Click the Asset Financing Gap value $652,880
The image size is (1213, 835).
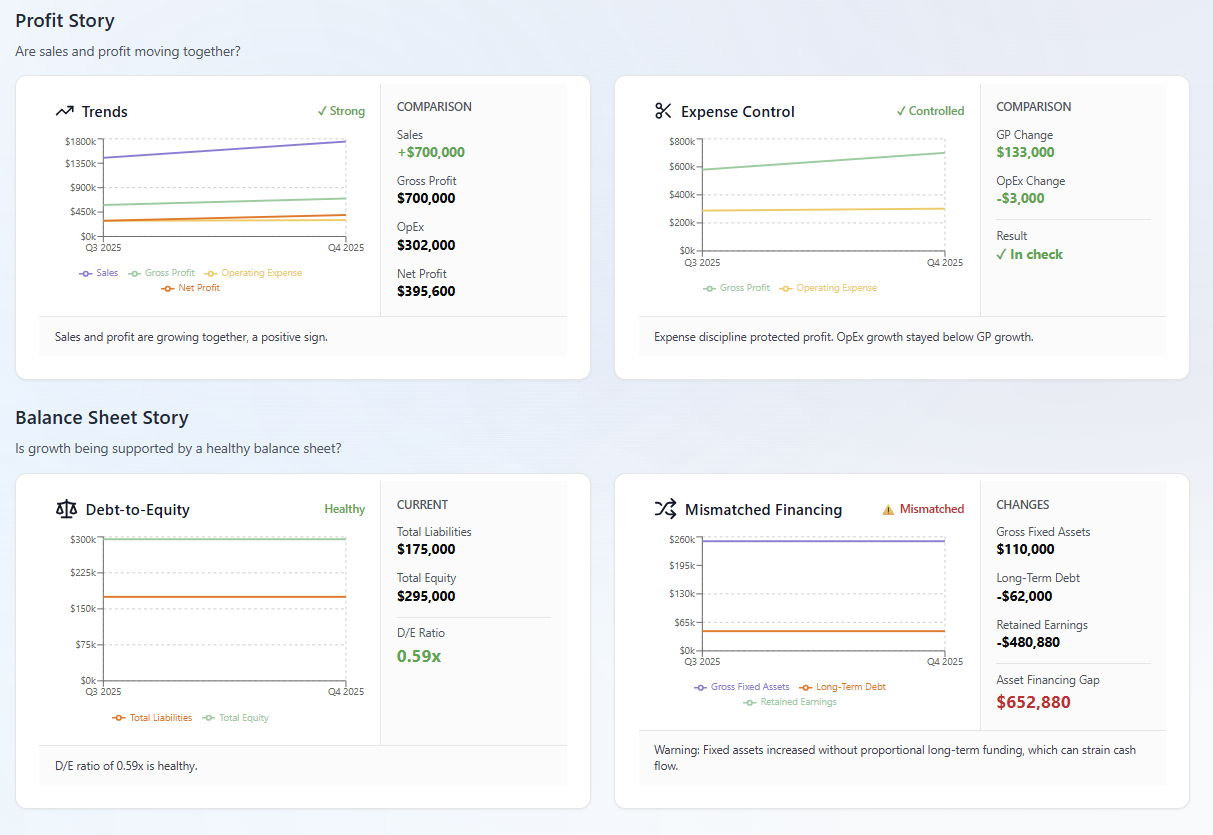pyautogui.click(x=1034, y=702)
